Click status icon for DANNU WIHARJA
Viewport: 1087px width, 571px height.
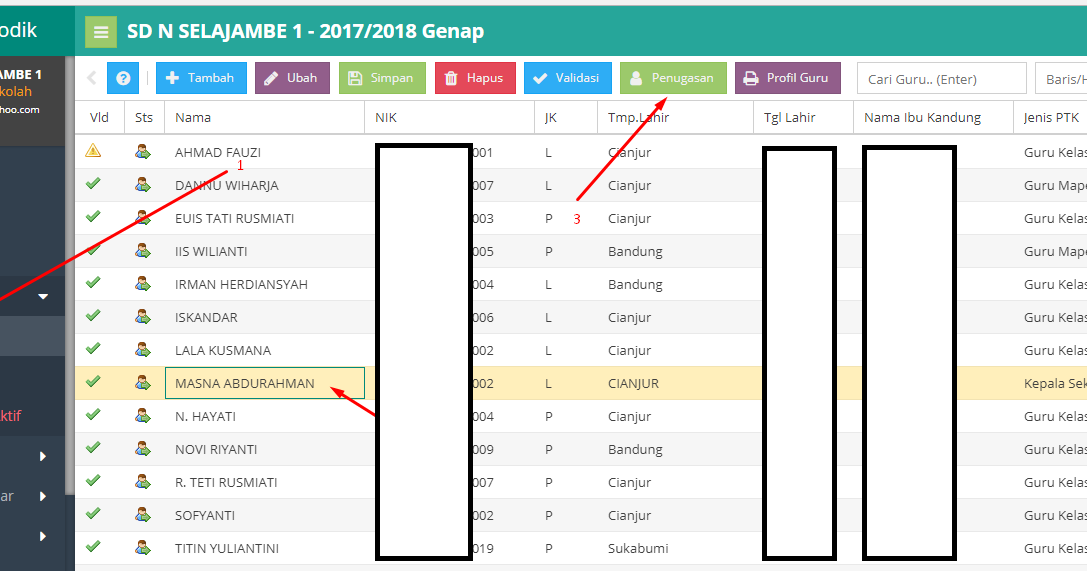[143, 184]
